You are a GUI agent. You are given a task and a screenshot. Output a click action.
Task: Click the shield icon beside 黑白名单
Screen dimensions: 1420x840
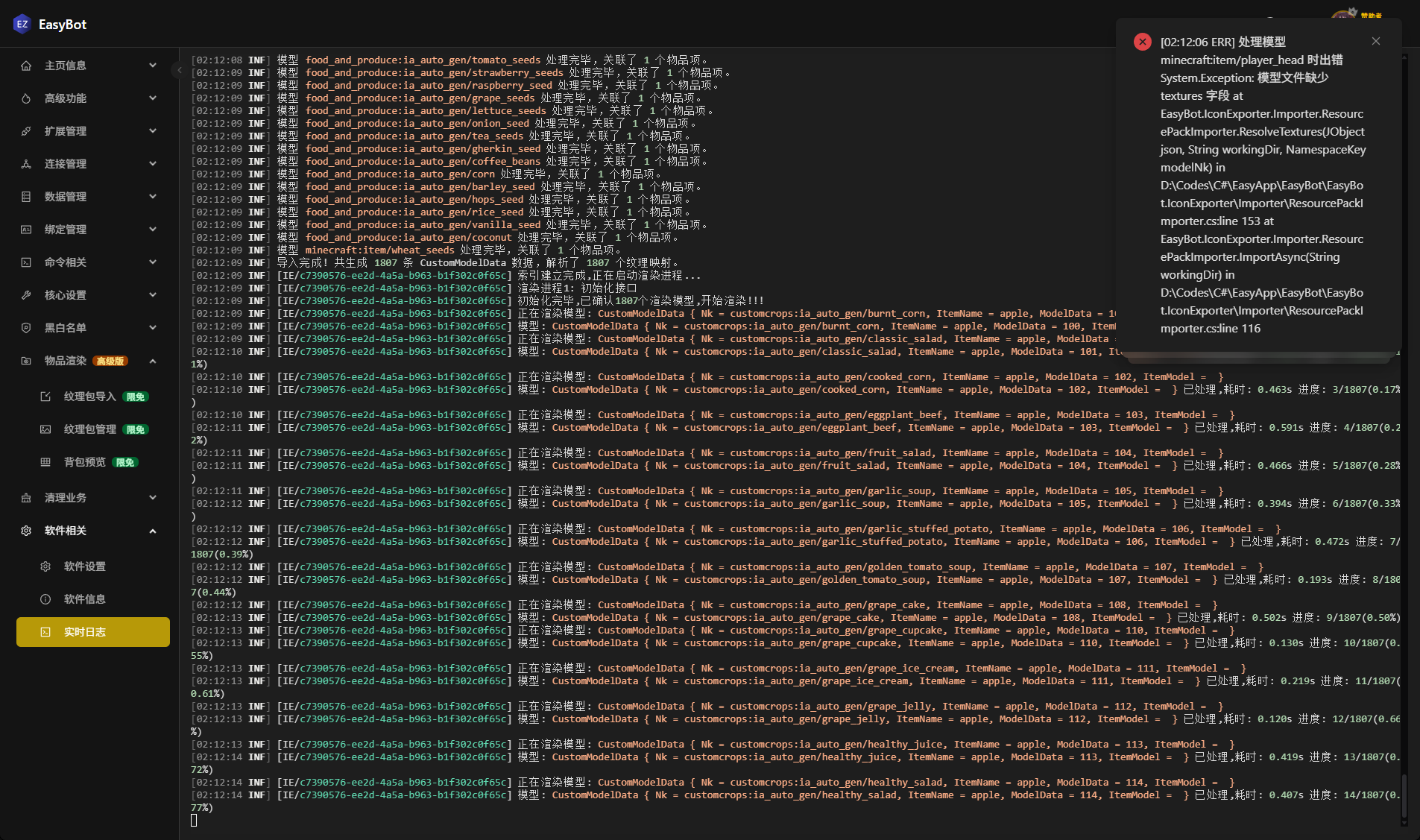[26, 328]
